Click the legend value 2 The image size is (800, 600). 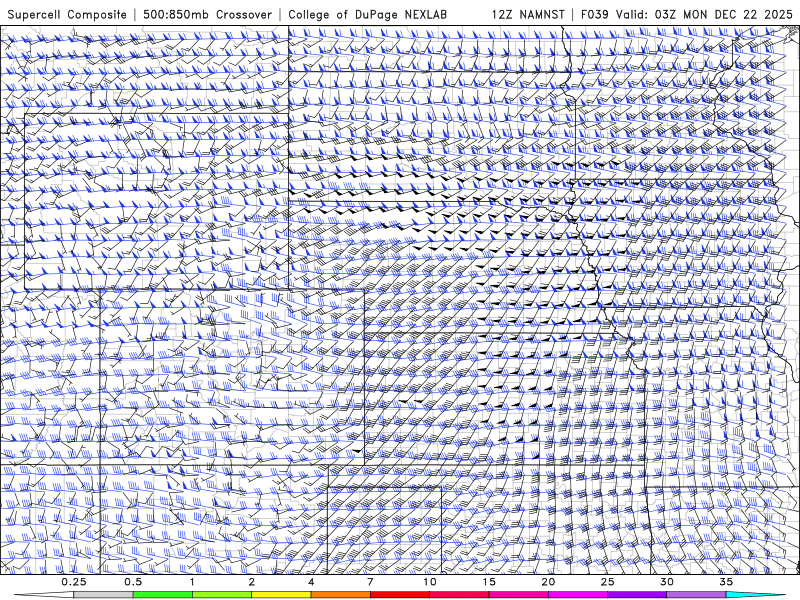click(x=252, y=582)
